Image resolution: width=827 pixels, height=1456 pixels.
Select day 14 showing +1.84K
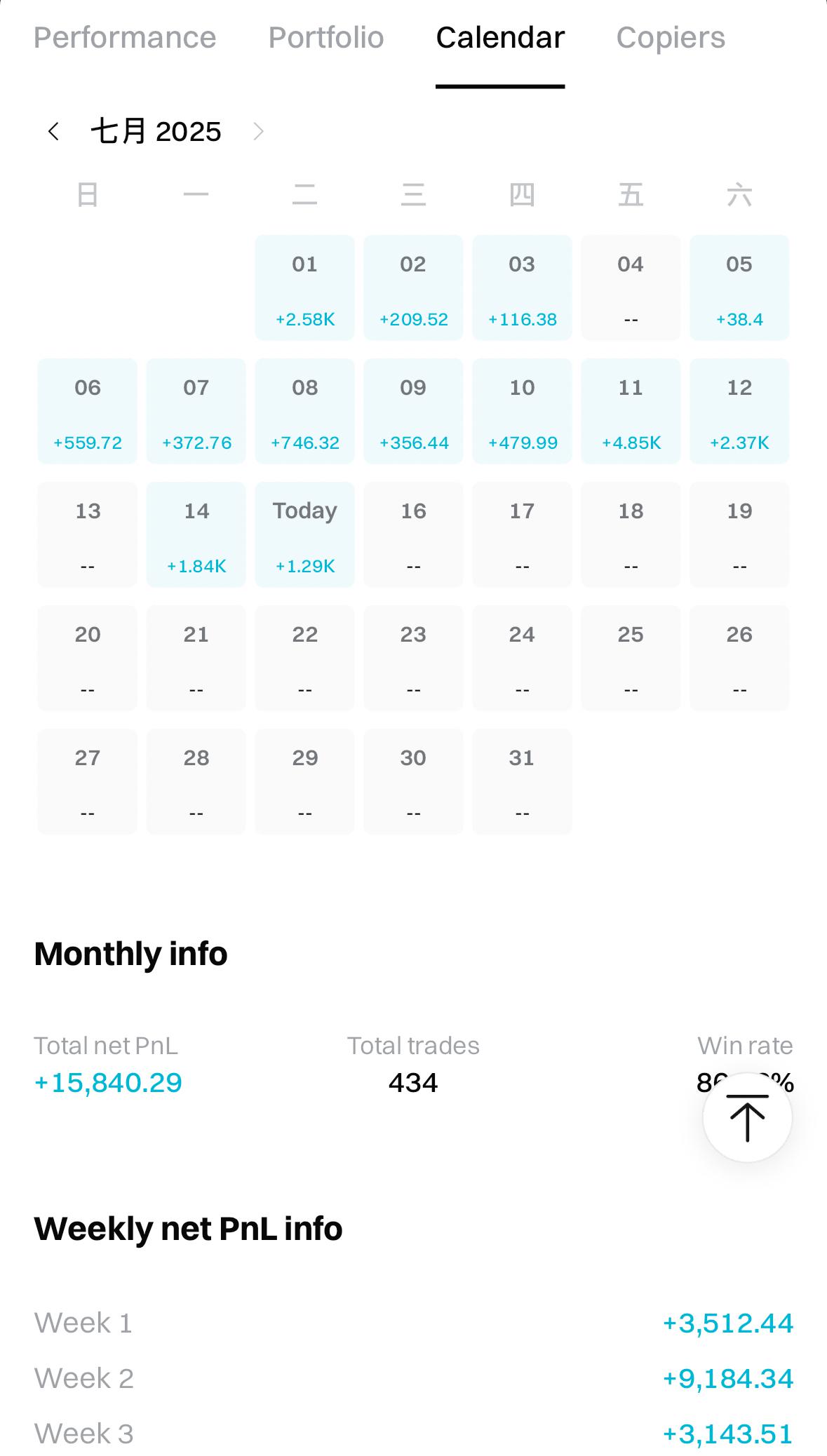[196, 534]
